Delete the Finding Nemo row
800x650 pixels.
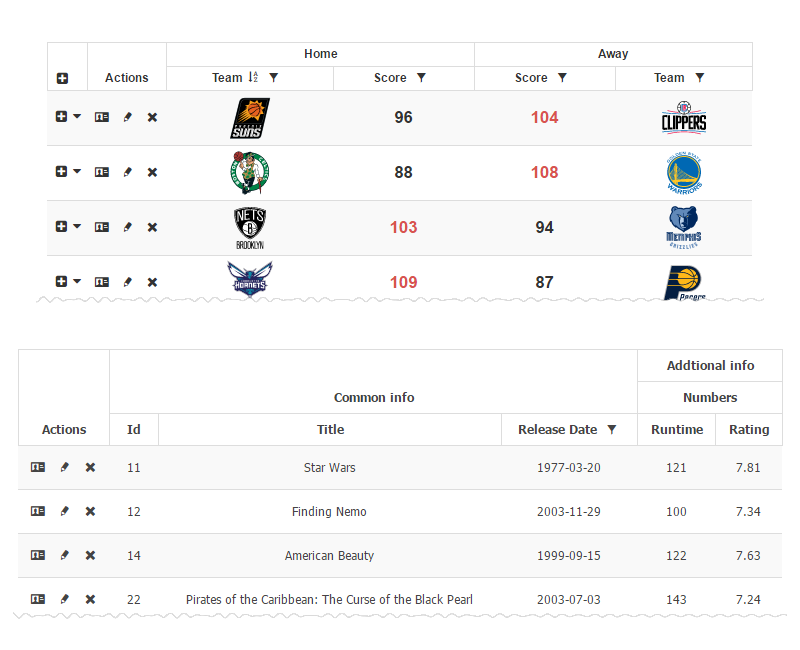tap(90, 511)
